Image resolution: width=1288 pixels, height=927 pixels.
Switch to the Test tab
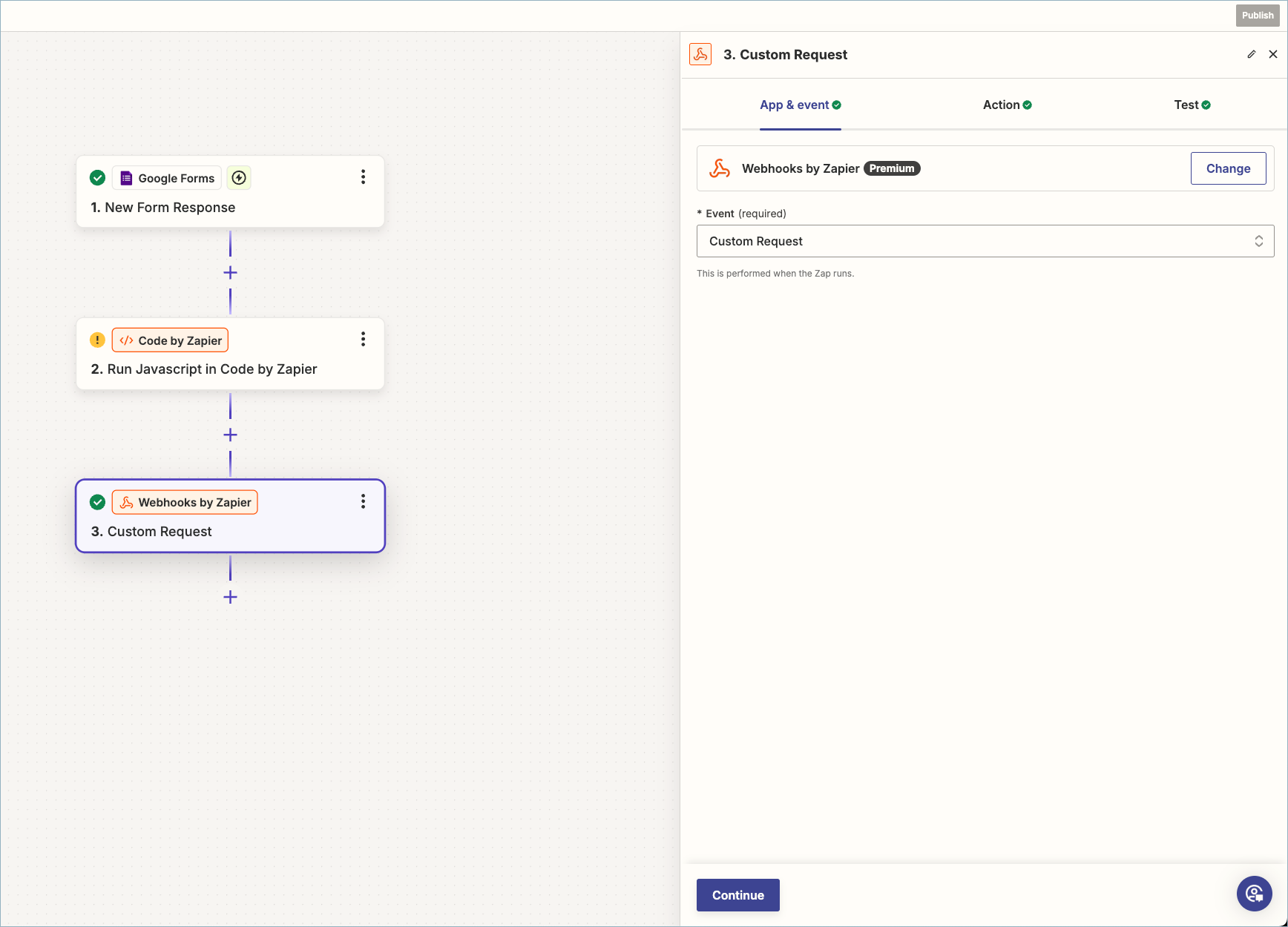coord(1192,105)
